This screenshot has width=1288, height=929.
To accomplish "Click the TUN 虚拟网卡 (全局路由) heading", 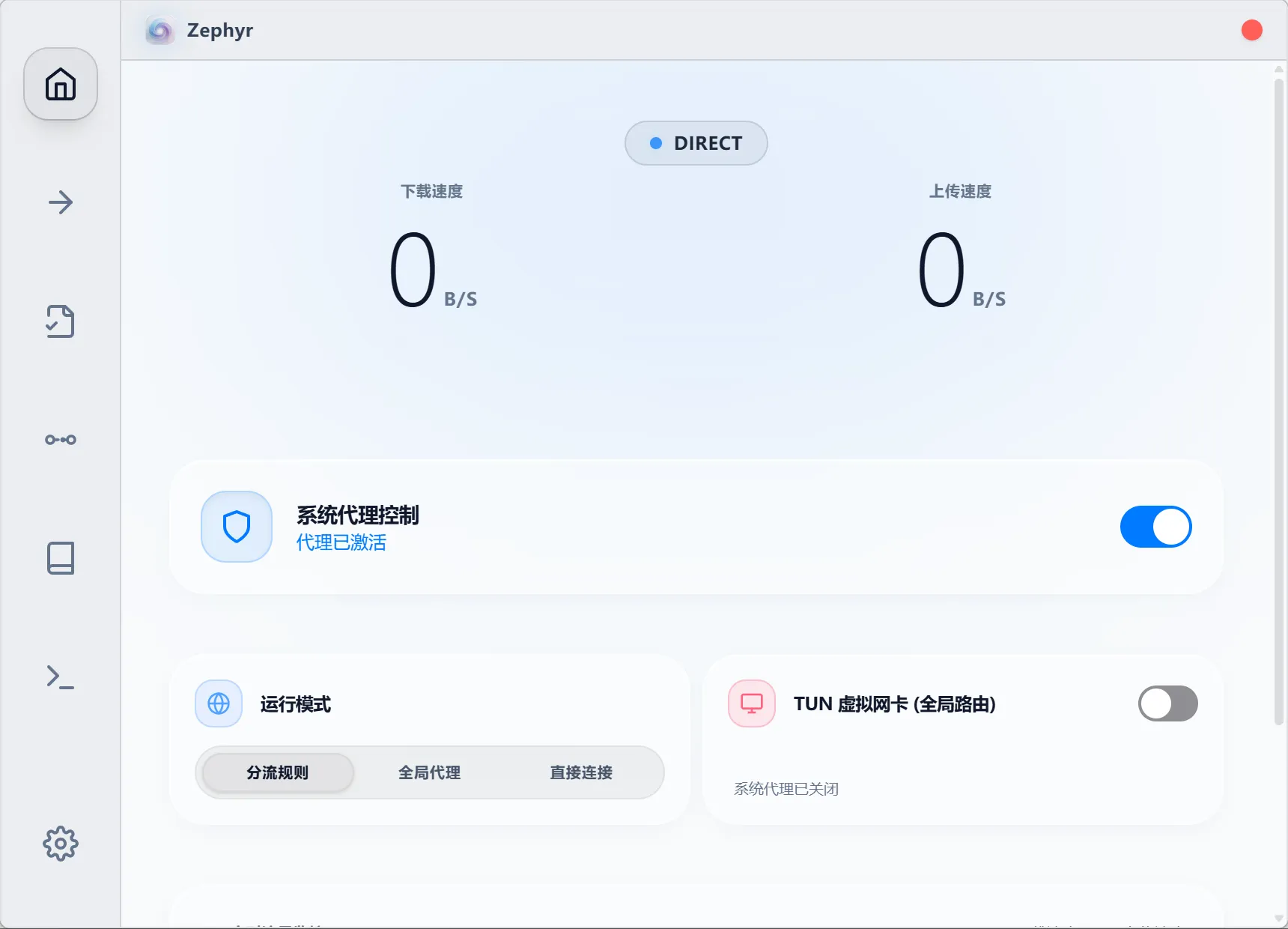I will (x=895, y=704).
